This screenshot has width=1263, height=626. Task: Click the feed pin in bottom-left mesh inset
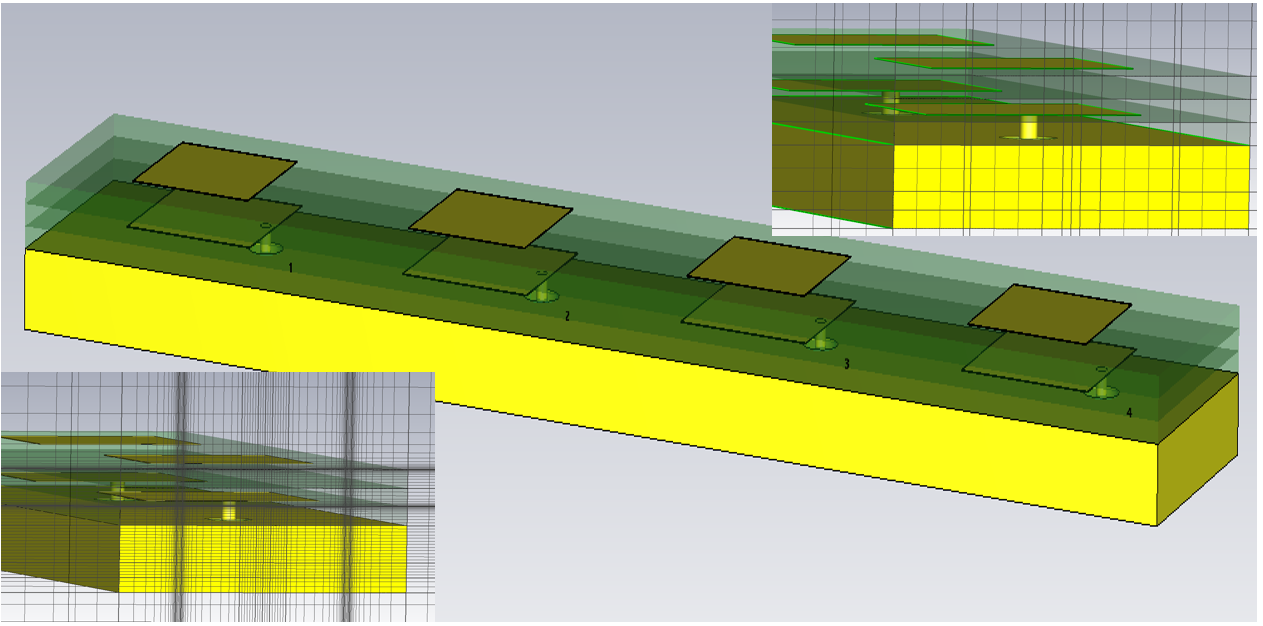[x=229, y=511]
